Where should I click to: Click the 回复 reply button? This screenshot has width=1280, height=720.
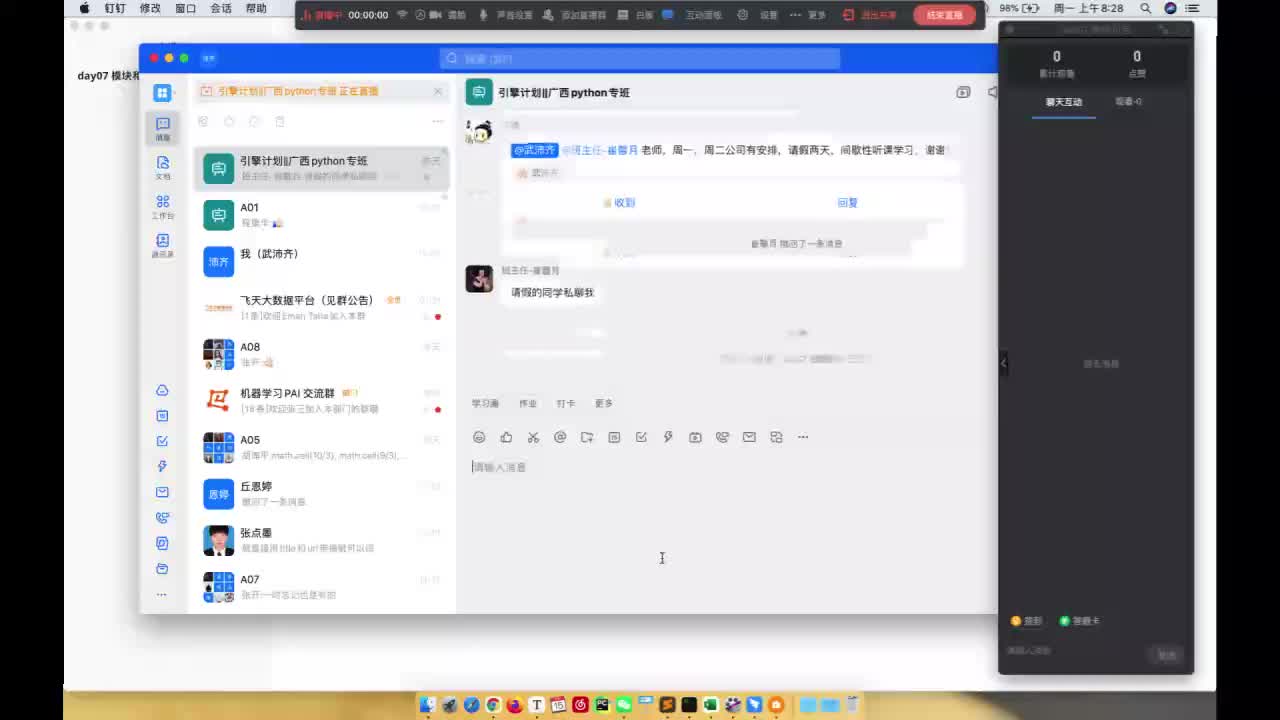coord(848,202)
